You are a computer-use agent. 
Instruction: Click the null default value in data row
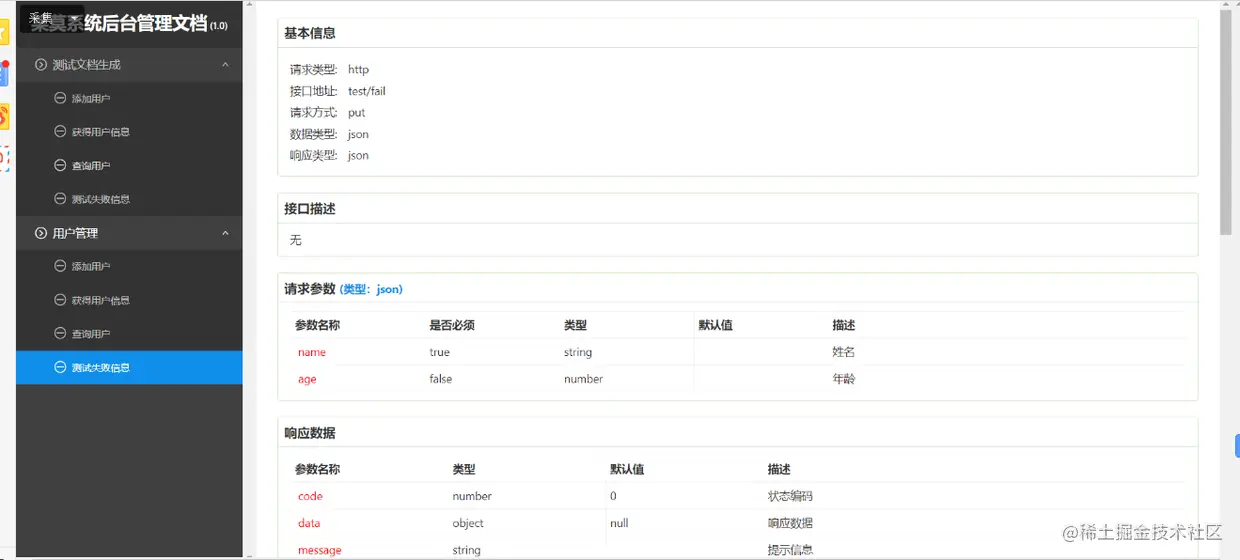[619, 523]
